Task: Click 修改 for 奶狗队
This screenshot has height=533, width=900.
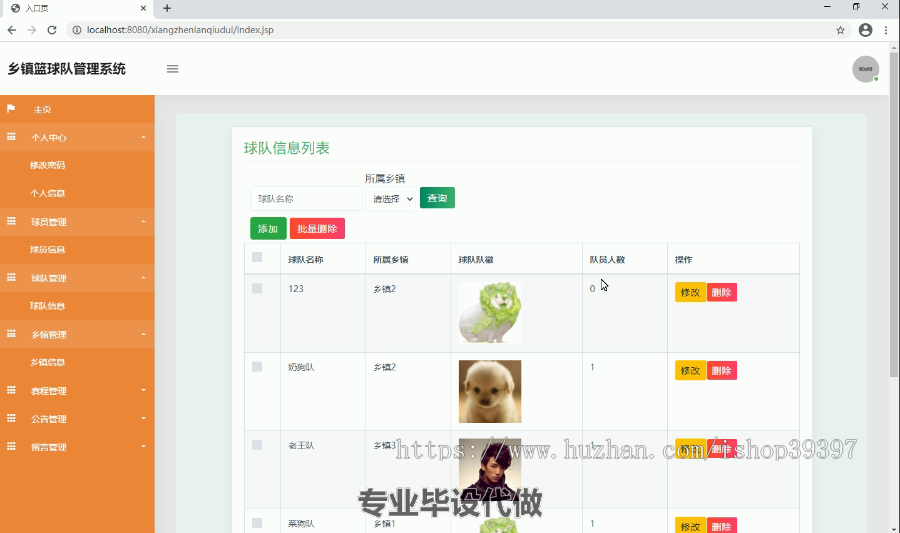Action: [690, 371]
